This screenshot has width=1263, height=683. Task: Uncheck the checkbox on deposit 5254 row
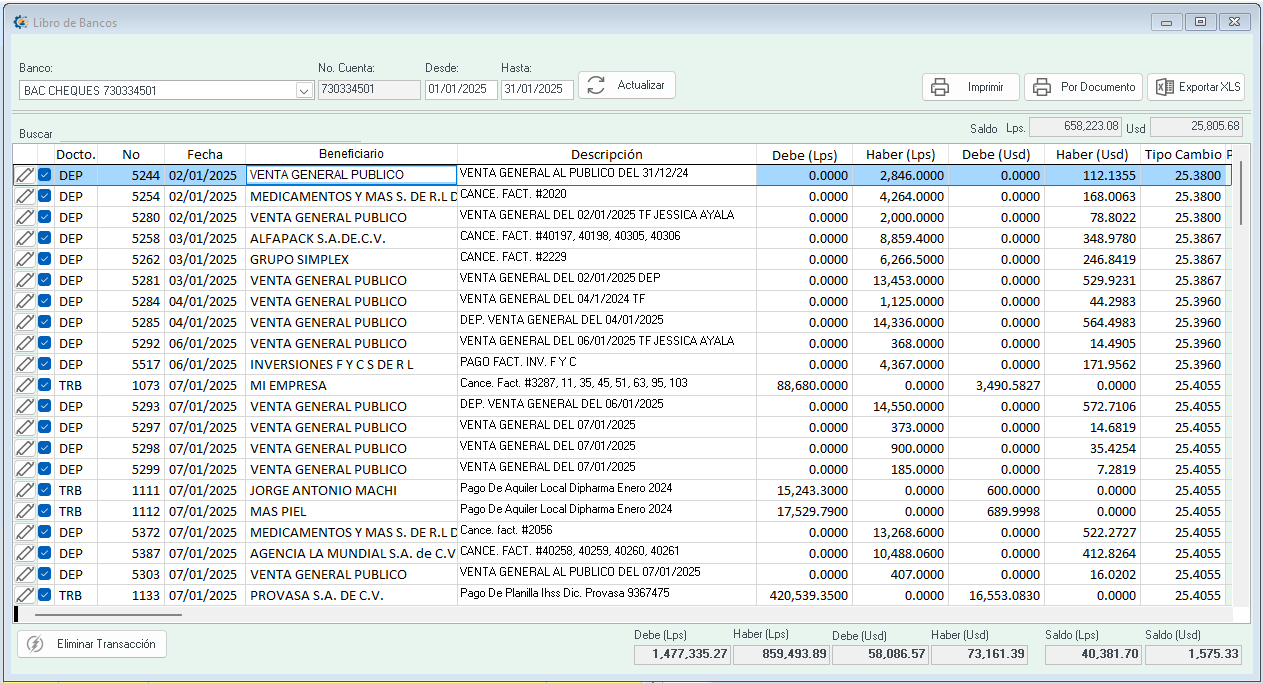(45, 196)
